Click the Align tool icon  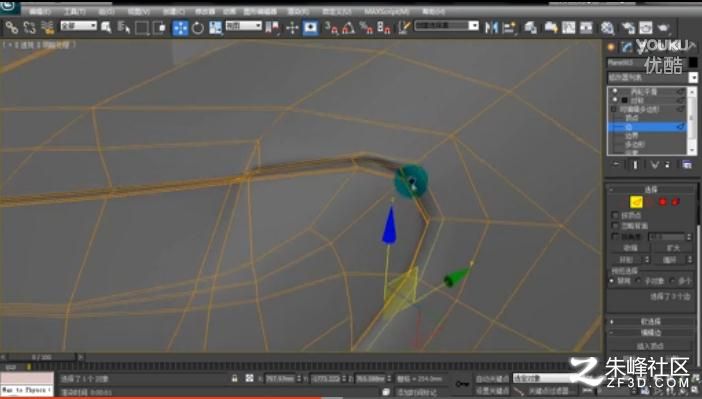509,28
